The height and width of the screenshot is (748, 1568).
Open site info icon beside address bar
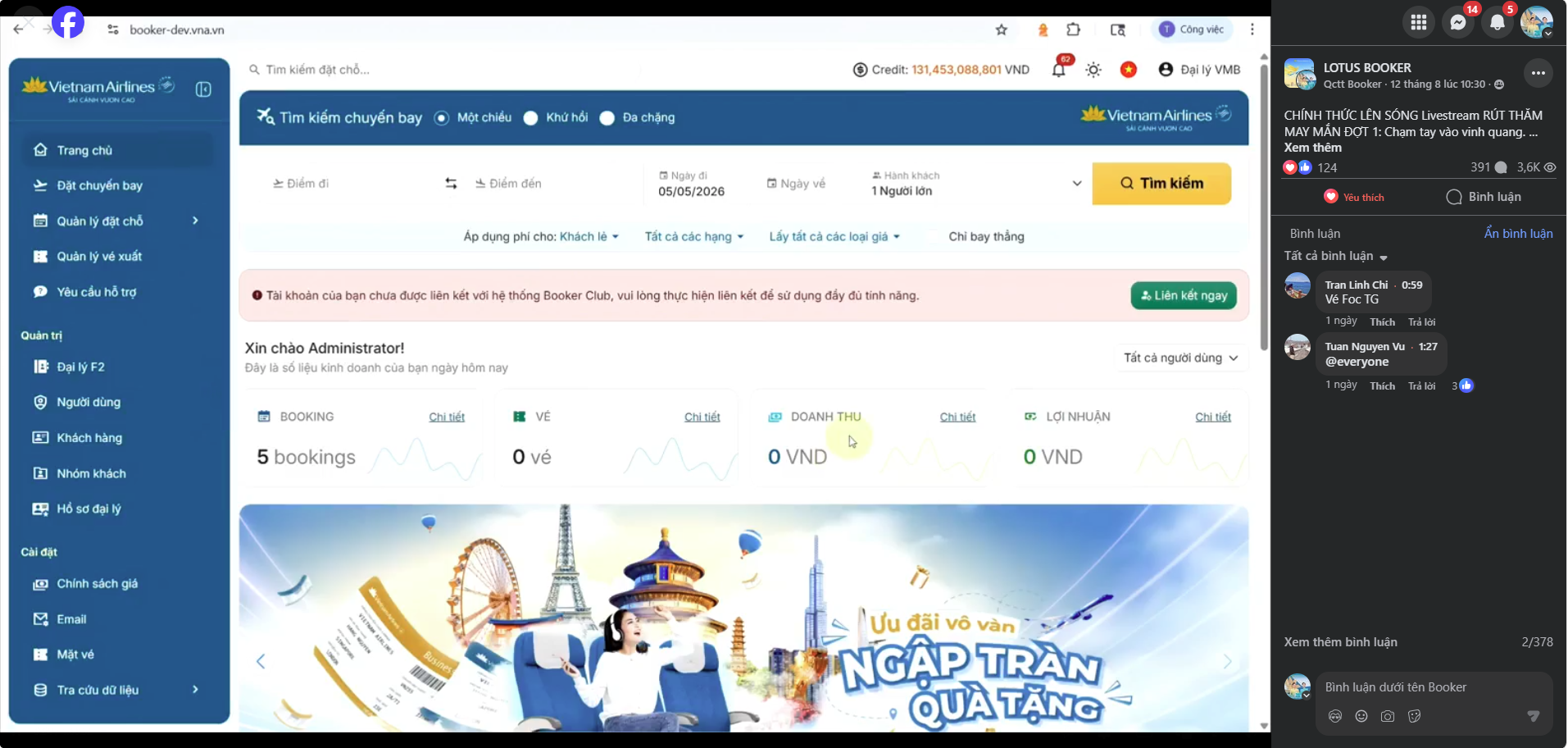113,30
